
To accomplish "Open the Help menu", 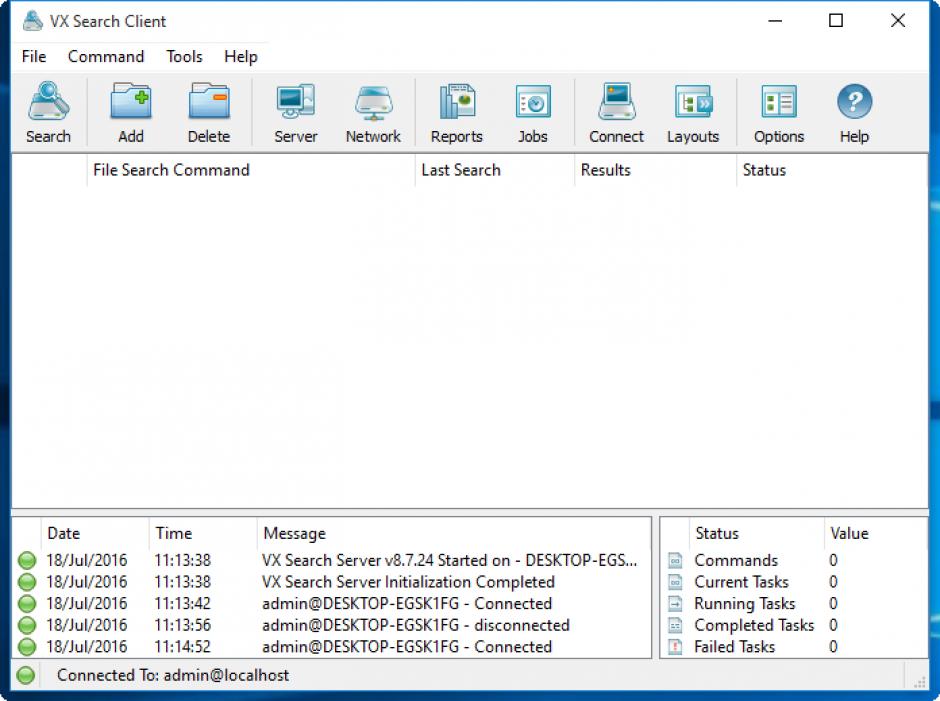I will coord(240,56).
